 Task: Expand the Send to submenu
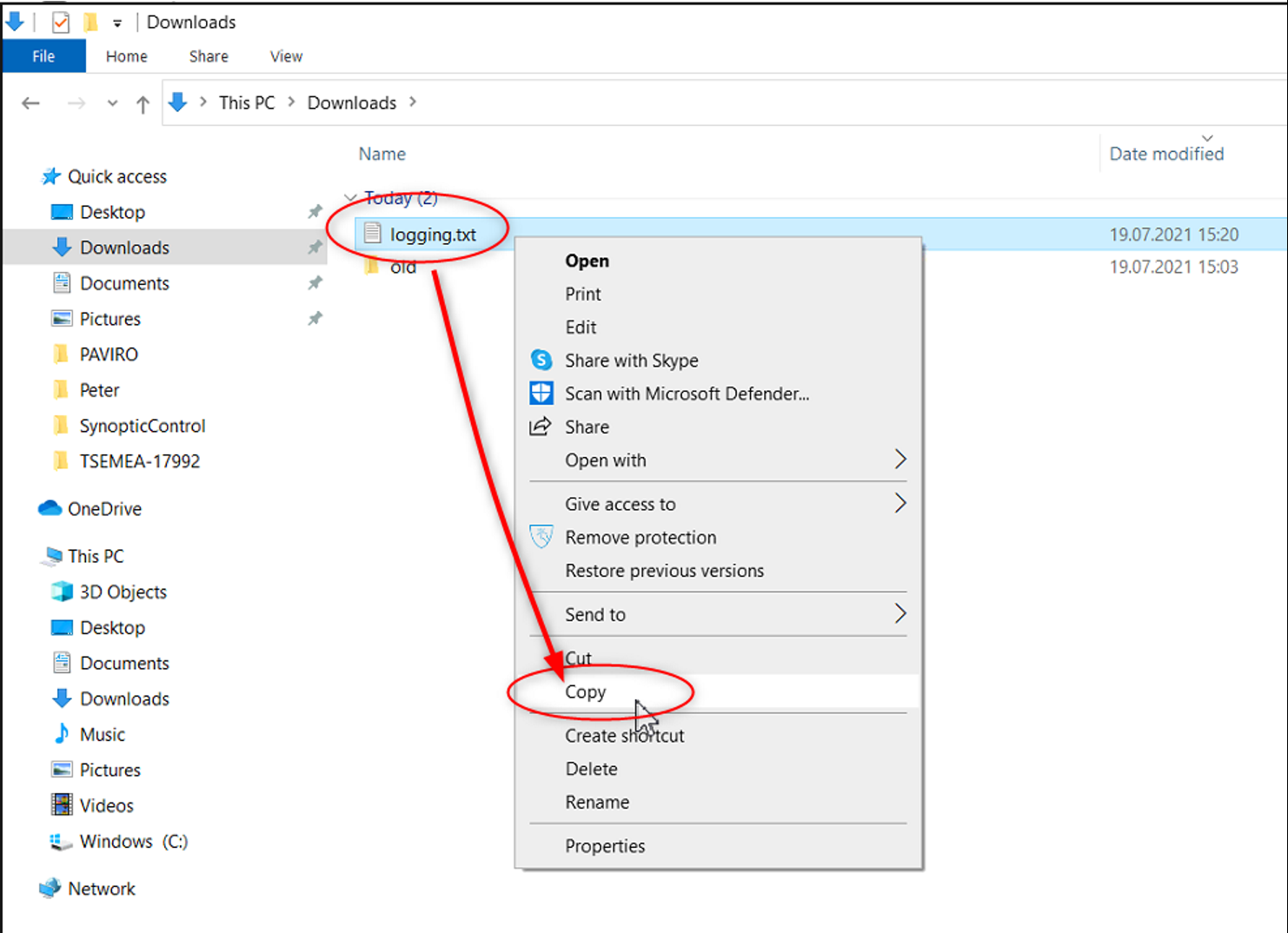click(x=900, y=614)
